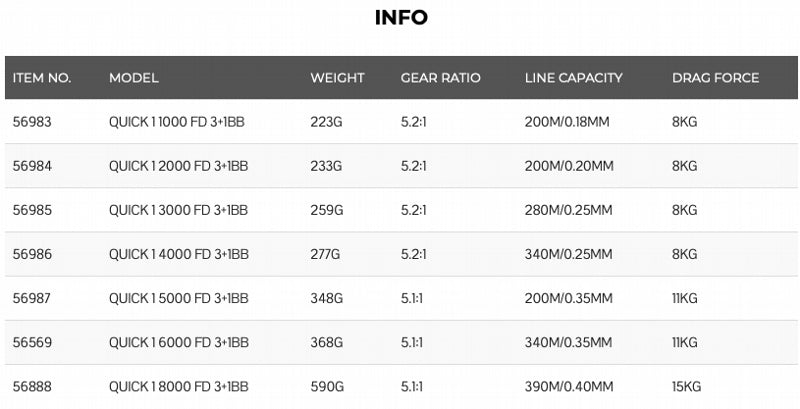Click the MODEL column header
Image resolution: width=800 pixels, height=409 pixels.
point(134,78)
